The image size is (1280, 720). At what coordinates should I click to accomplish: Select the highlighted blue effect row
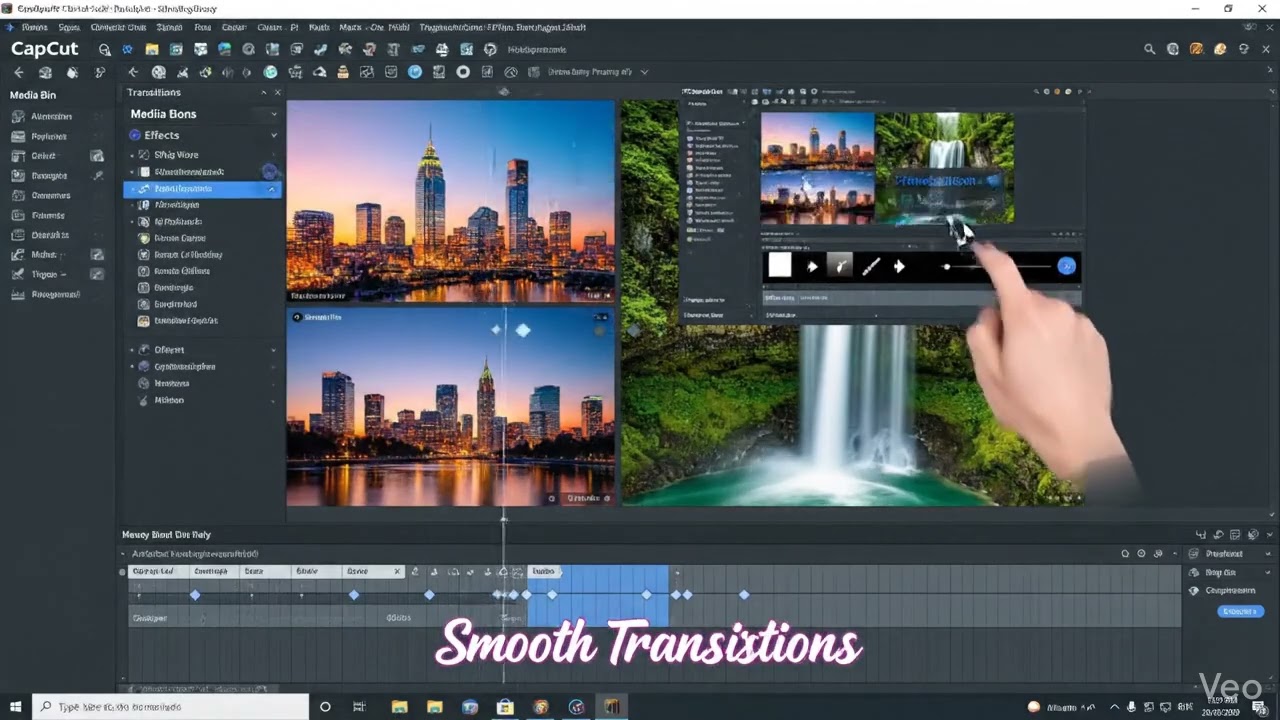203,188
